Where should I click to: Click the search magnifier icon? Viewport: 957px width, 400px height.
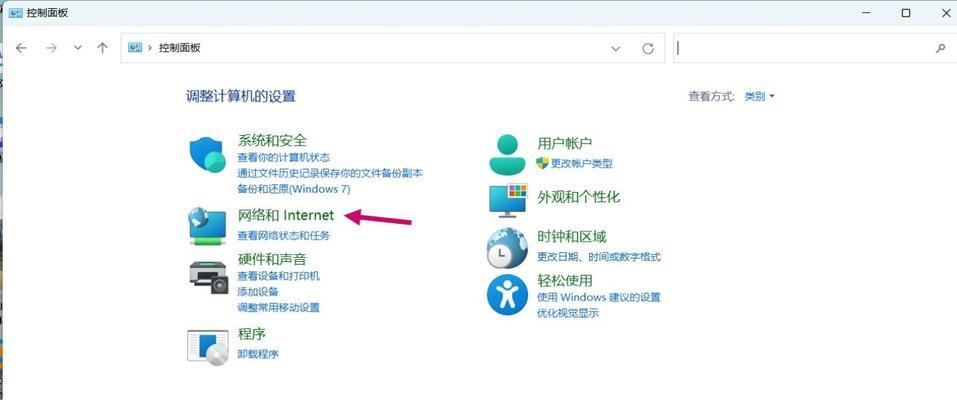click(x=941, y=48)
